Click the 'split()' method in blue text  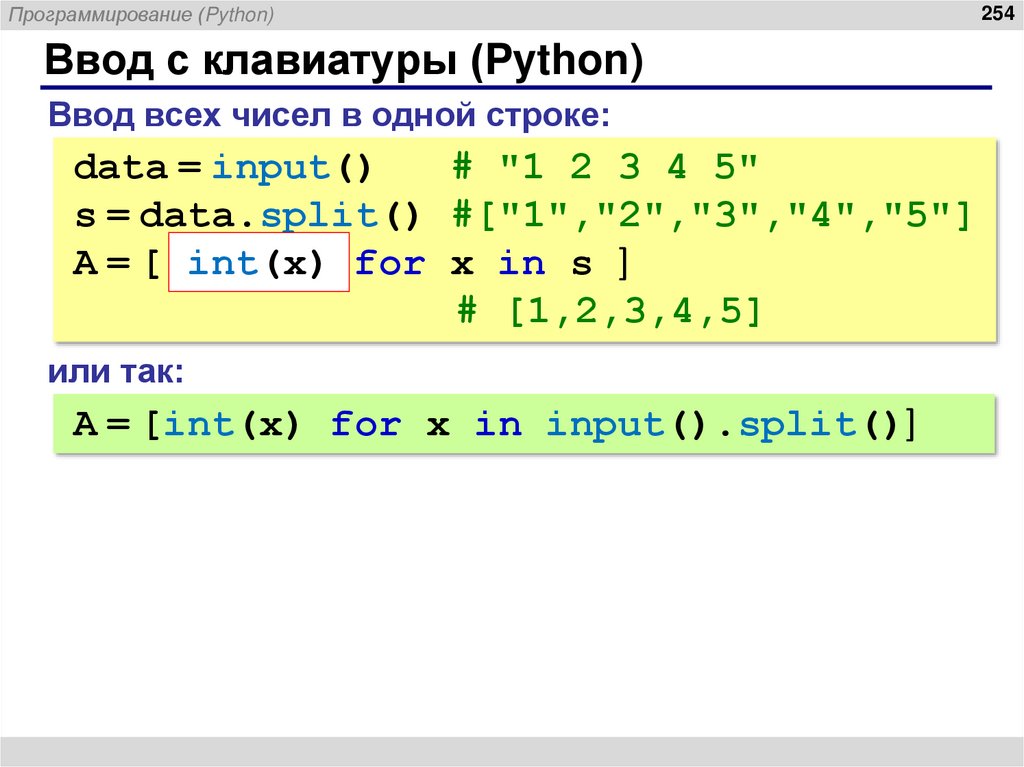(320, 214)
